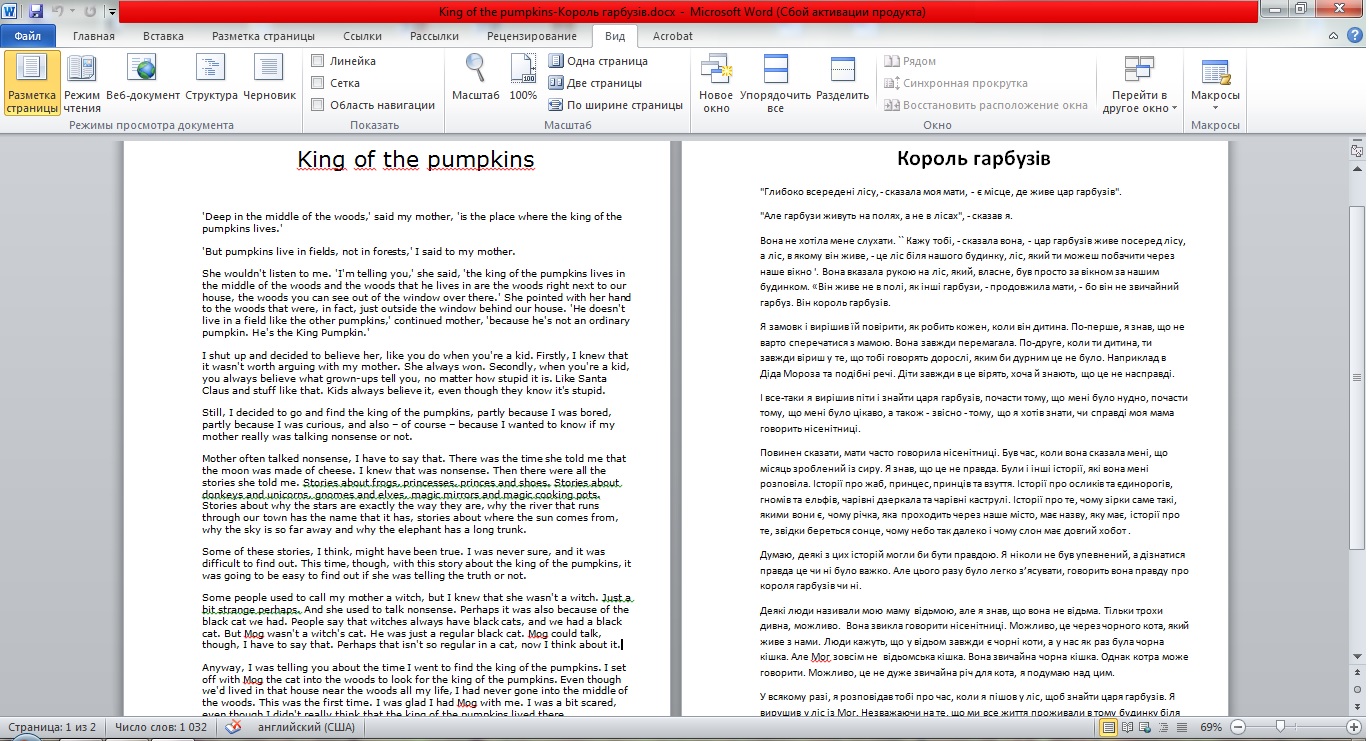Click the Undo arrow in title bar

[58, 12]
